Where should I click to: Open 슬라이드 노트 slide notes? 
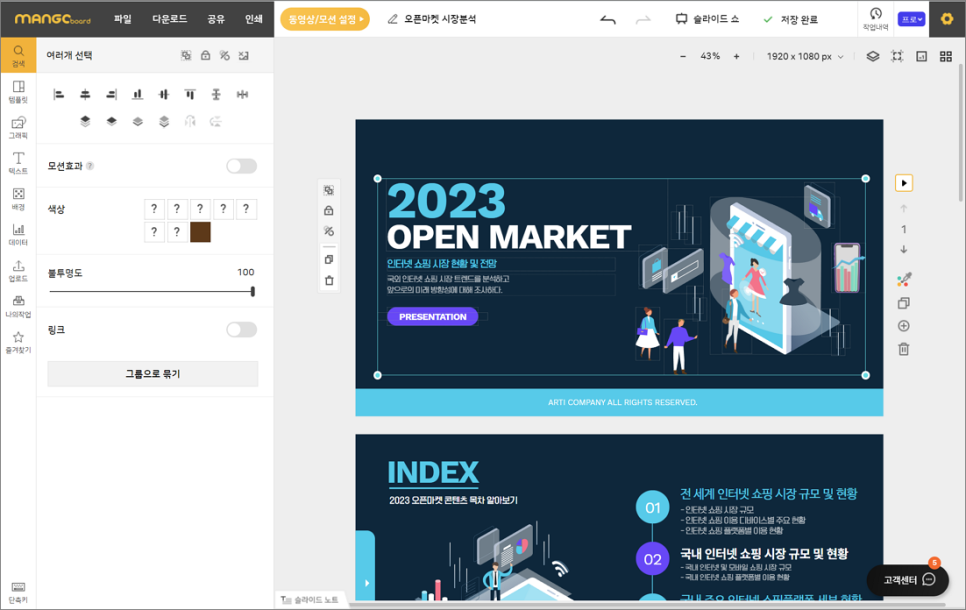(310, 600)
